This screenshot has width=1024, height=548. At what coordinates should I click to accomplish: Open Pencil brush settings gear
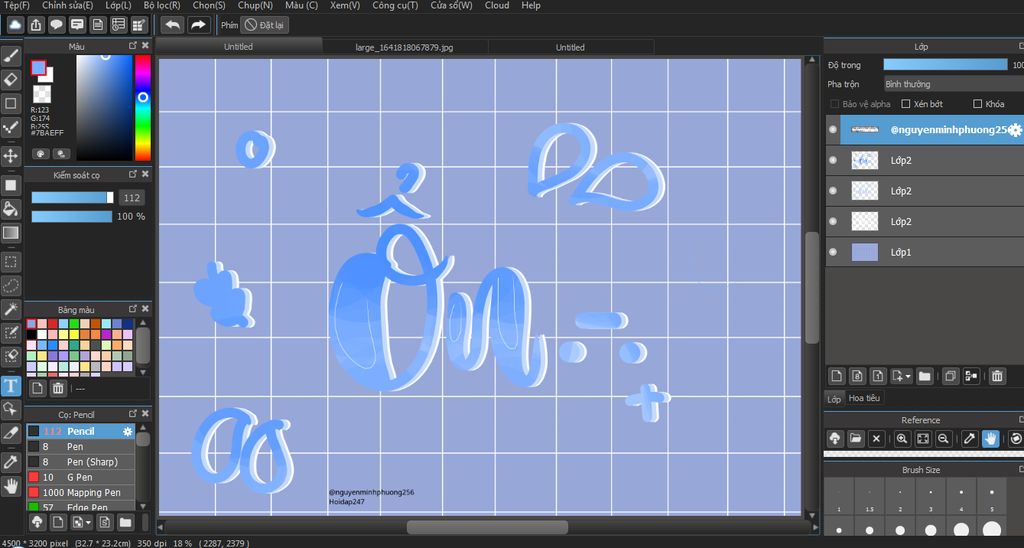127,431
